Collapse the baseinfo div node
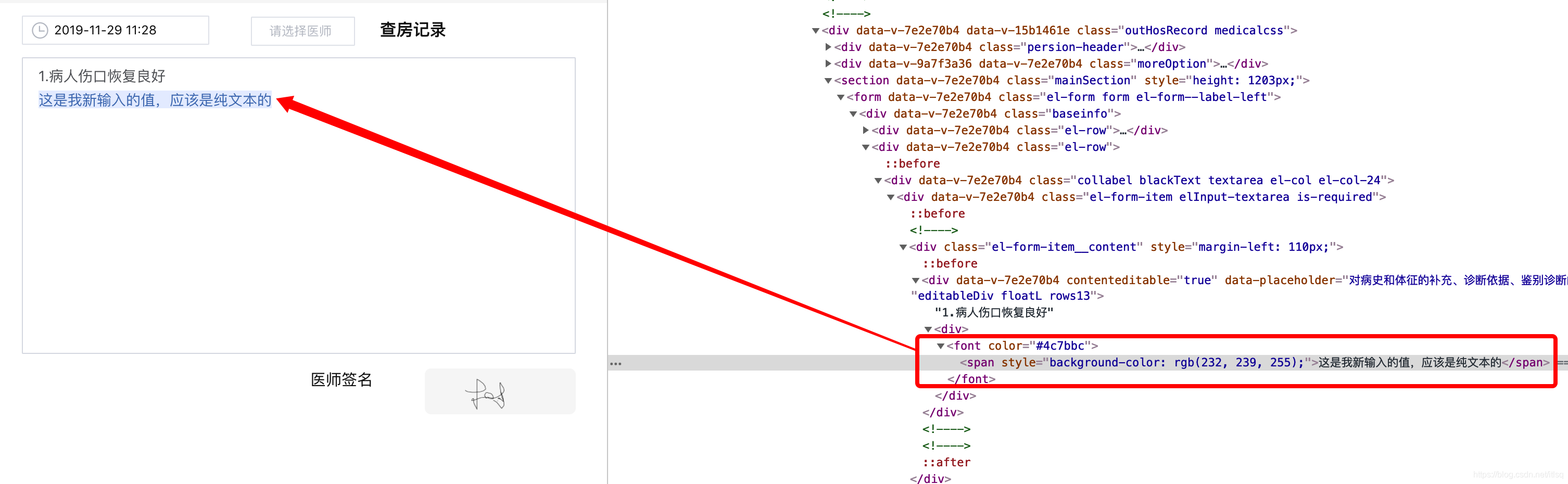This screenshot has height=484, width=1568. 853,114
